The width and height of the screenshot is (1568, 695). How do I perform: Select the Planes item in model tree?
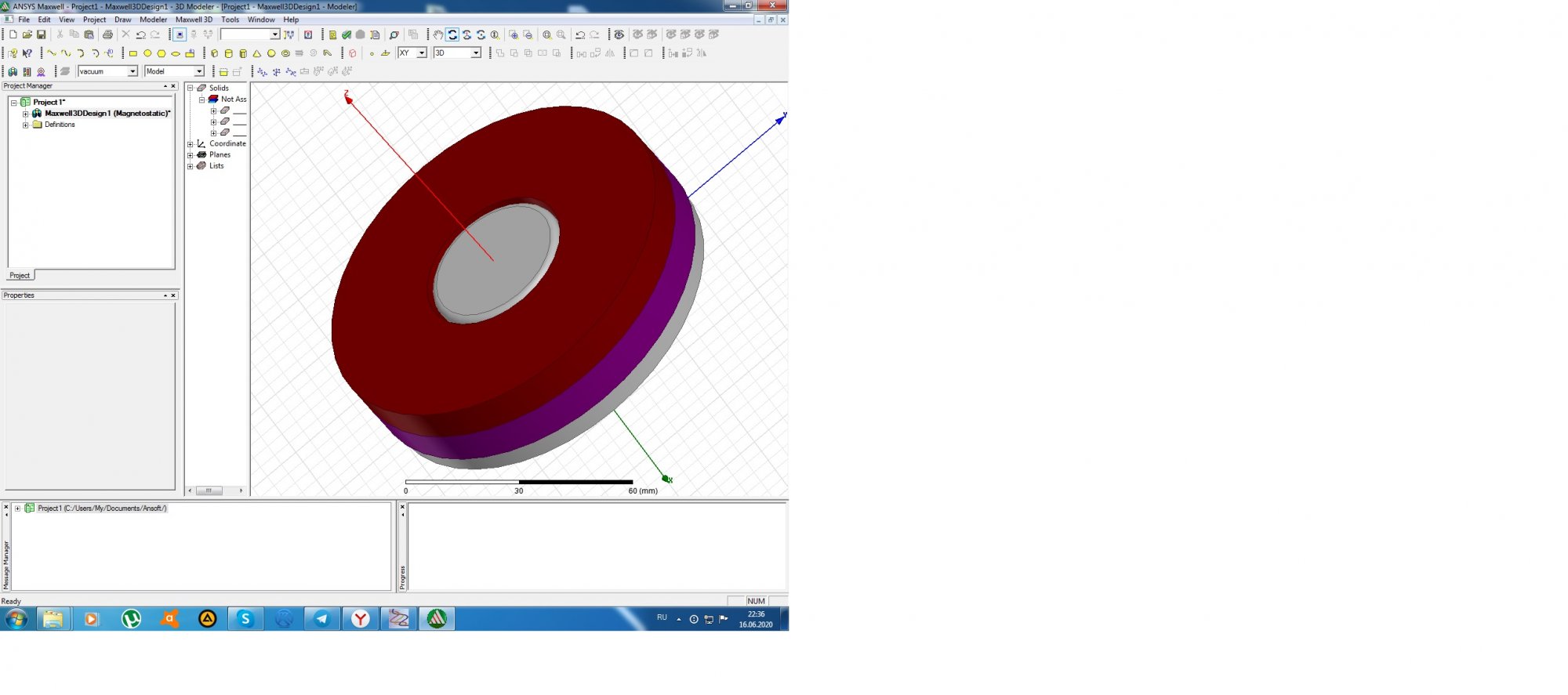point(220,155)
